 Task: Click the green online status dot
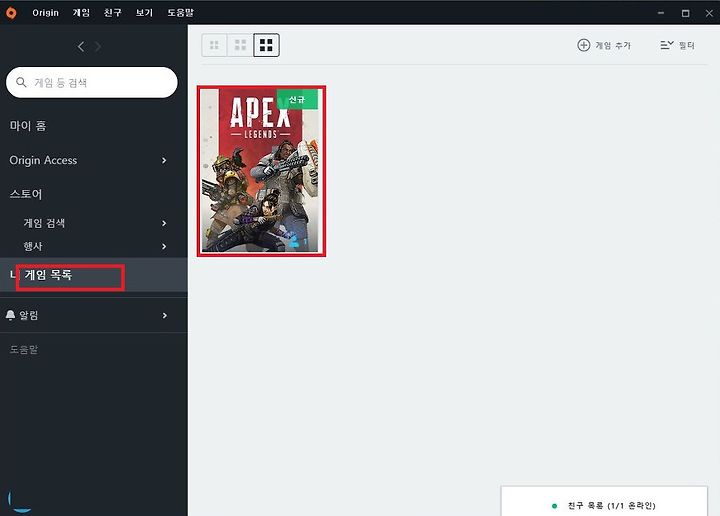[554, 506]
